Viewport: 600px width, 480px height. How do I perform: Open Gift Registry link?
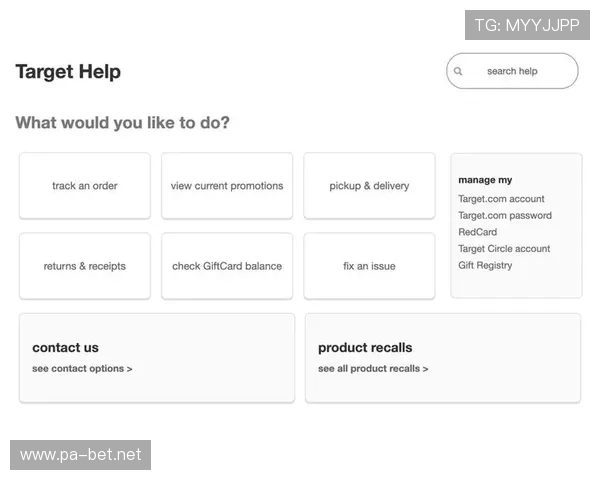click(x=485, y=265)
